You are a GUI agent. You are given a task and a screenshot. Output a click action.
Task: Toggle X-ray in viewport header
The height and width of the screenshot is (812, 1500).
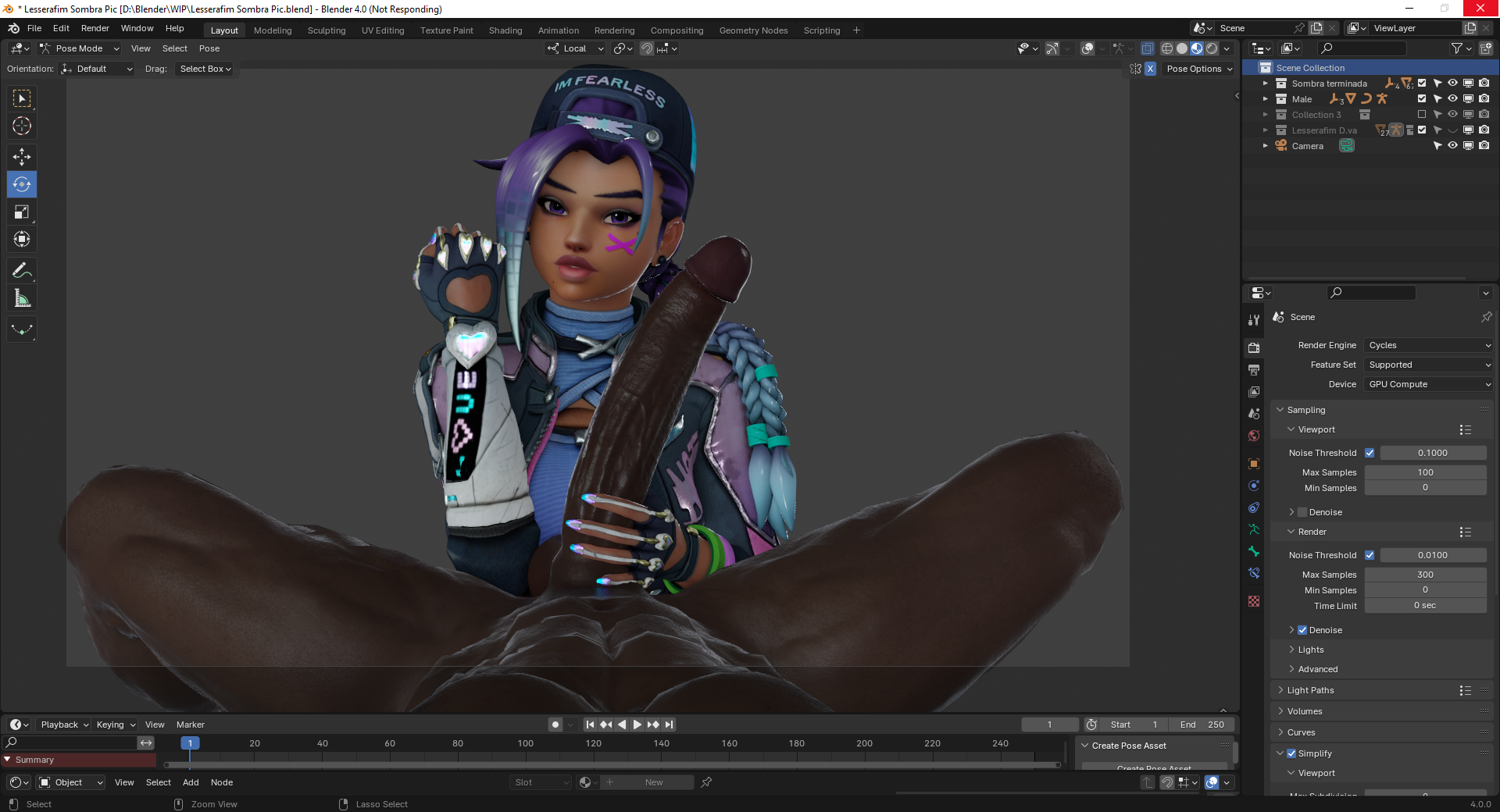tap(1147, 48)
